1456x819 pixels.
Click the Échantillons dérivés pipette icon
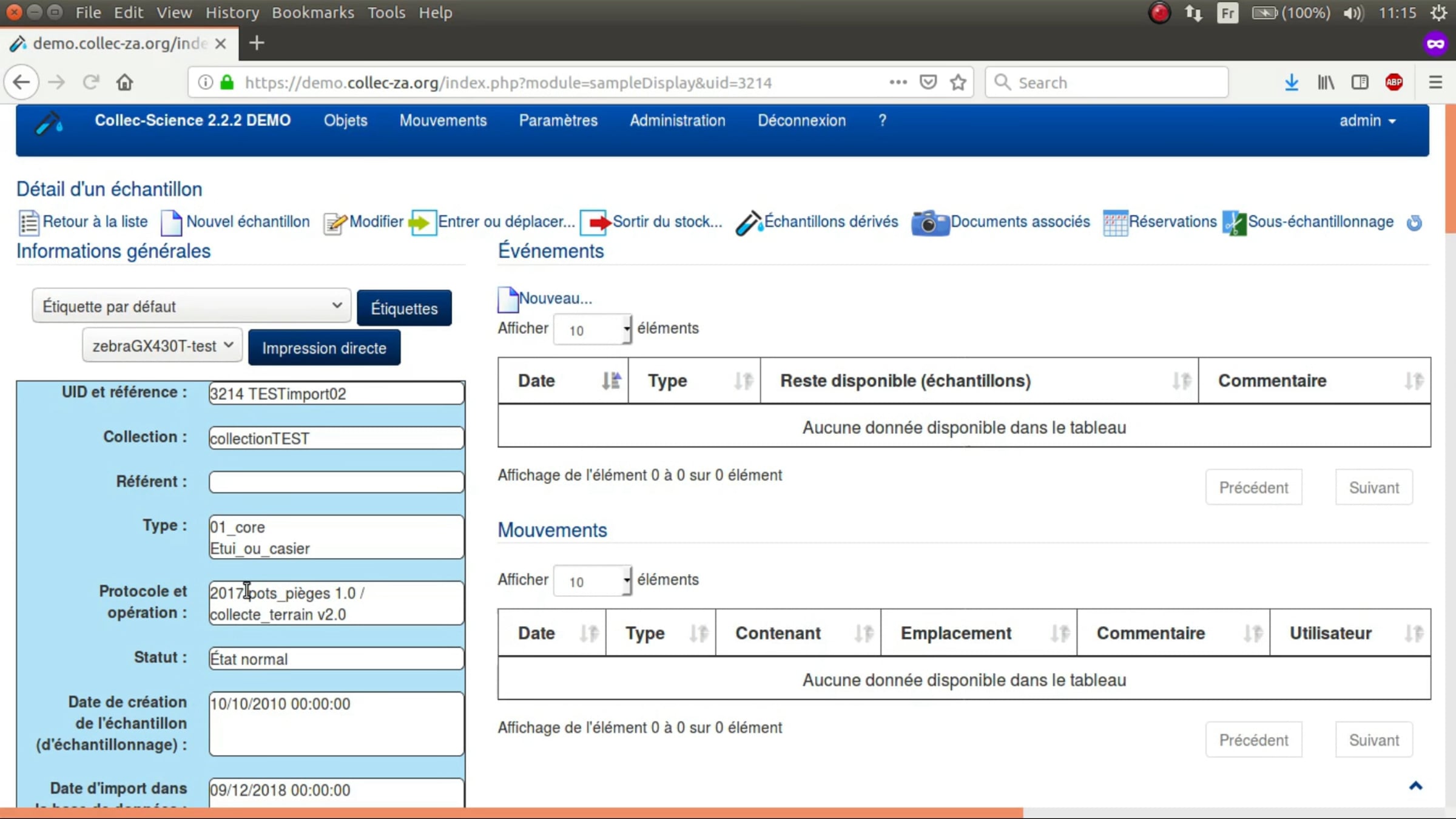[749, 223]
